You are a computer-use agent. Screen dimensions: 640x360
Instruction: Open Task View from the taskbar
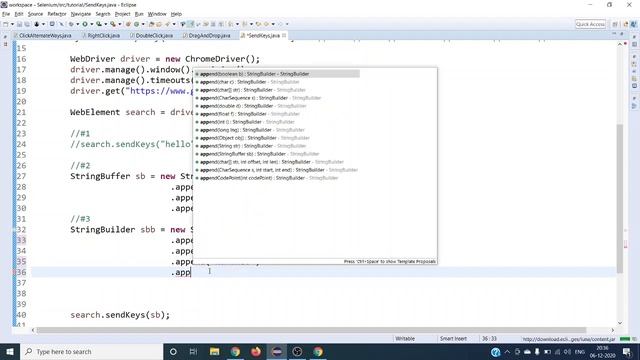coord(193,351)
